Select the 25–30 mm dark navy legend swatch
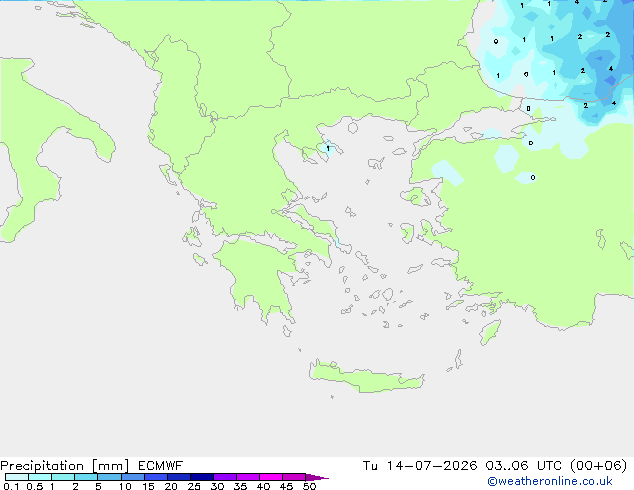 pos(202,477)
